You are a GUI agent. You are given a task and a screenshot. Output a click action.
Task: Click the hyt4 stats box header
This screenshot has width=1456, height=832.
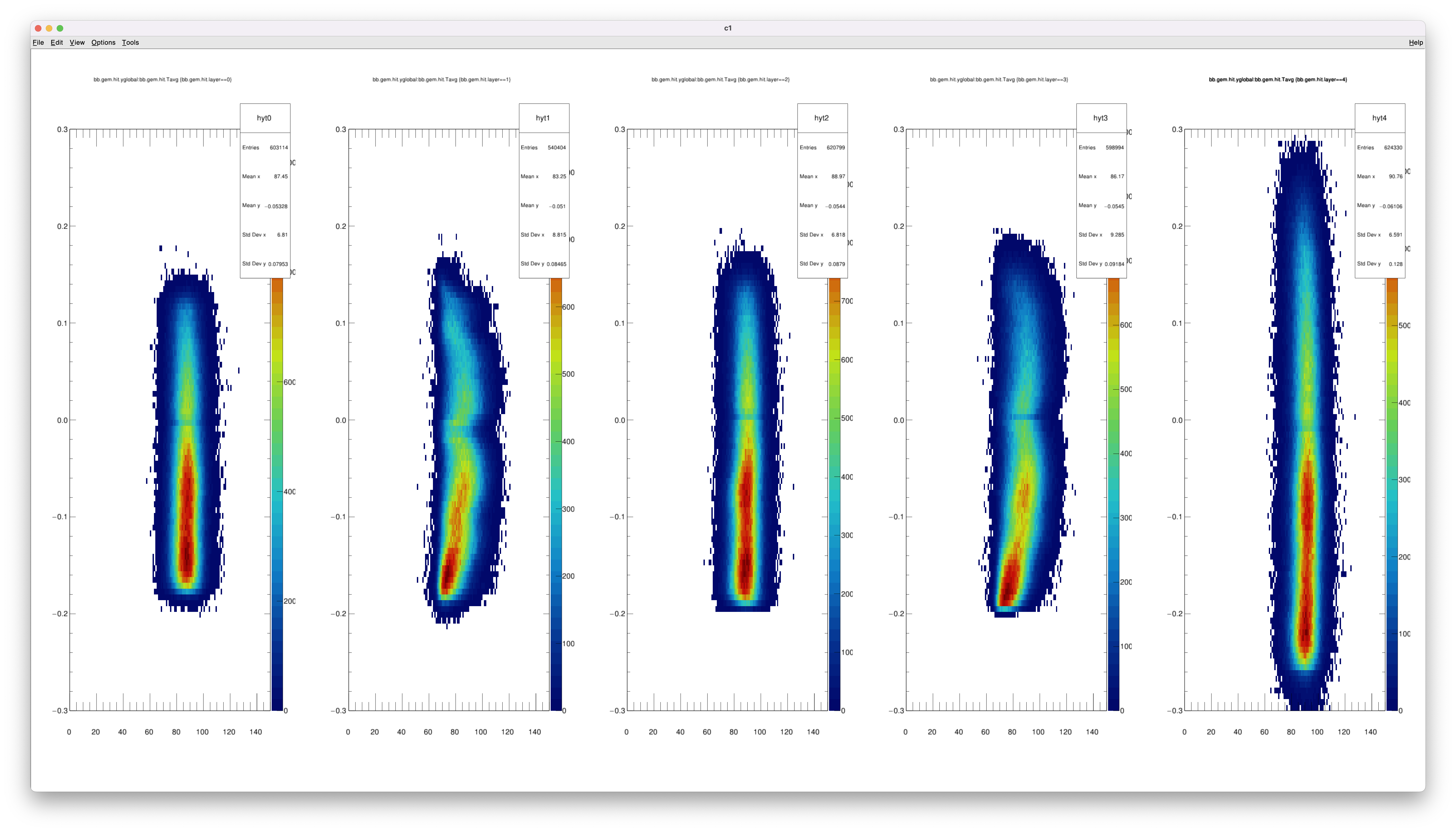pyautogui.click(x=1379, y=118)
